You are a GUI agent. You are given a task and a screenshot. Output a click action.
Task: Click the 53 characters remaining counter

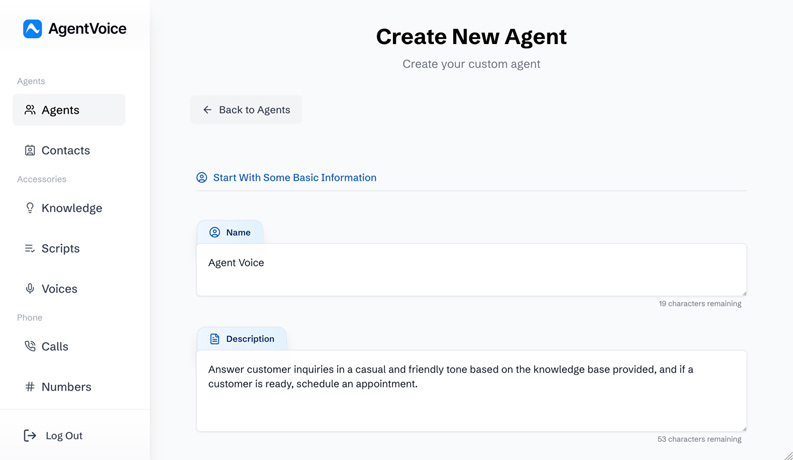[x=699, y=439]
